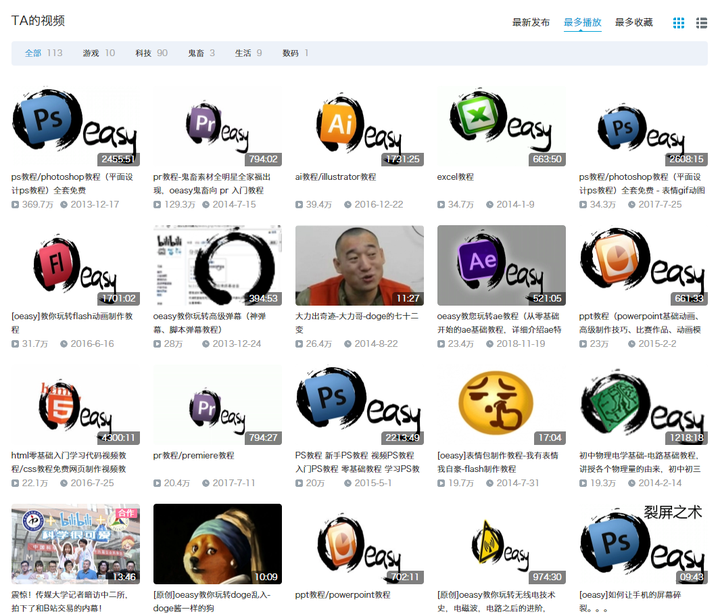Open title pr教程-鬼畜素材全明星全家福出现
This screenshot has height=614, width=720.
[x=212, y=183]
